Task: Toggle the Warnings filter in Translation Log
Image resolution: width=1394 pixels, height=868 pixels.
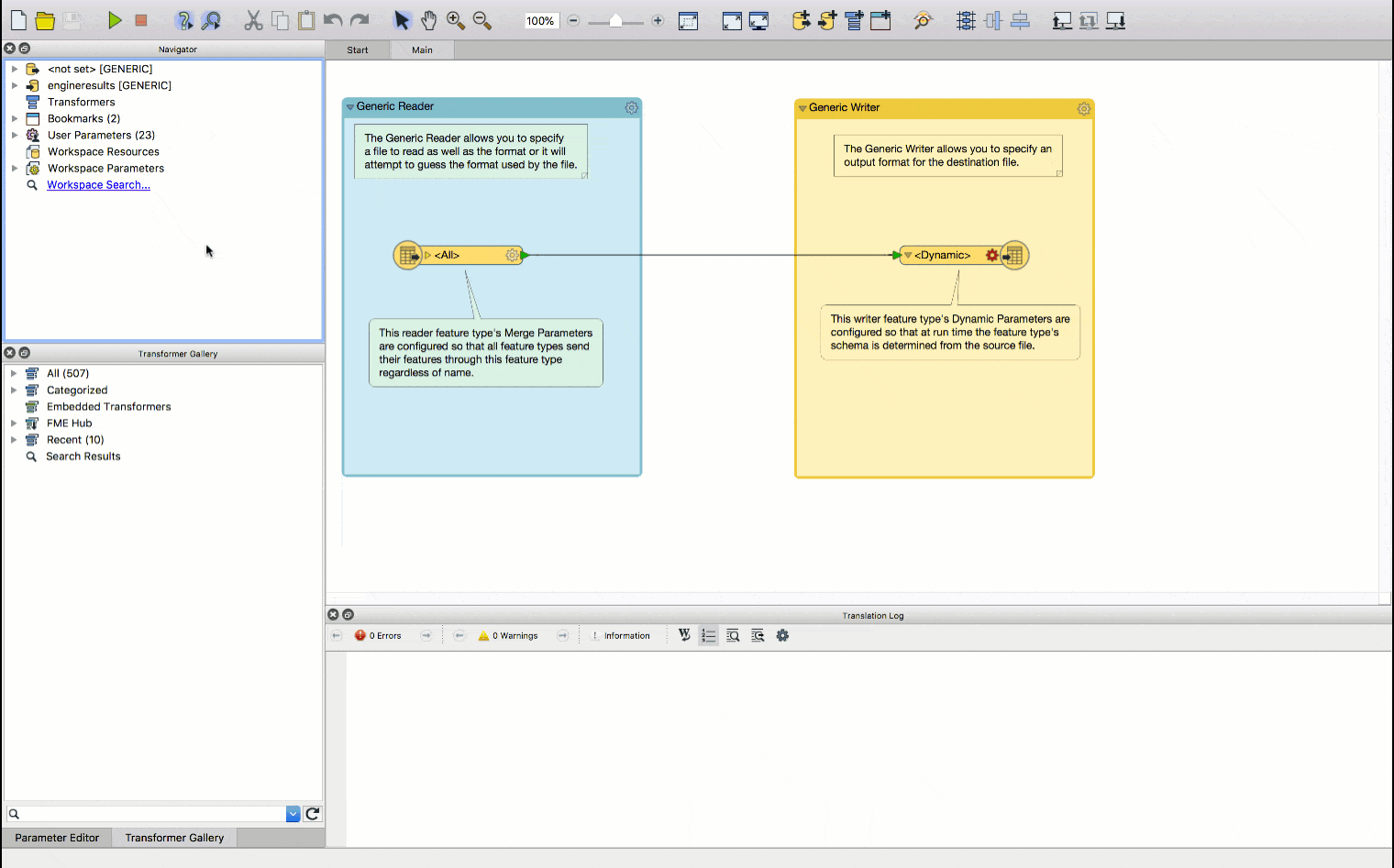Action: pos(508,635)
